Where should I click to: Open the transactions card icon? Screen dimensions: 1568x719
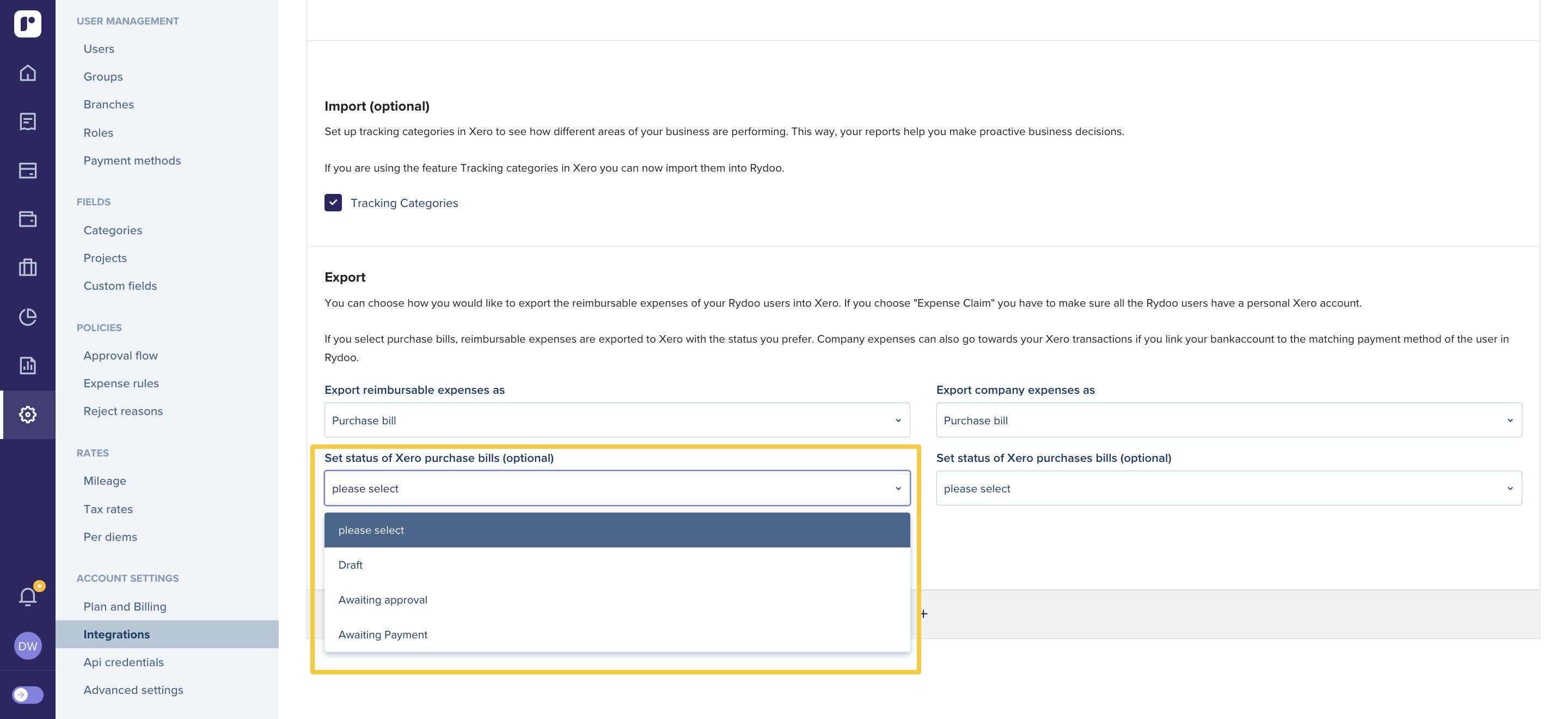(x=27, y=170)
